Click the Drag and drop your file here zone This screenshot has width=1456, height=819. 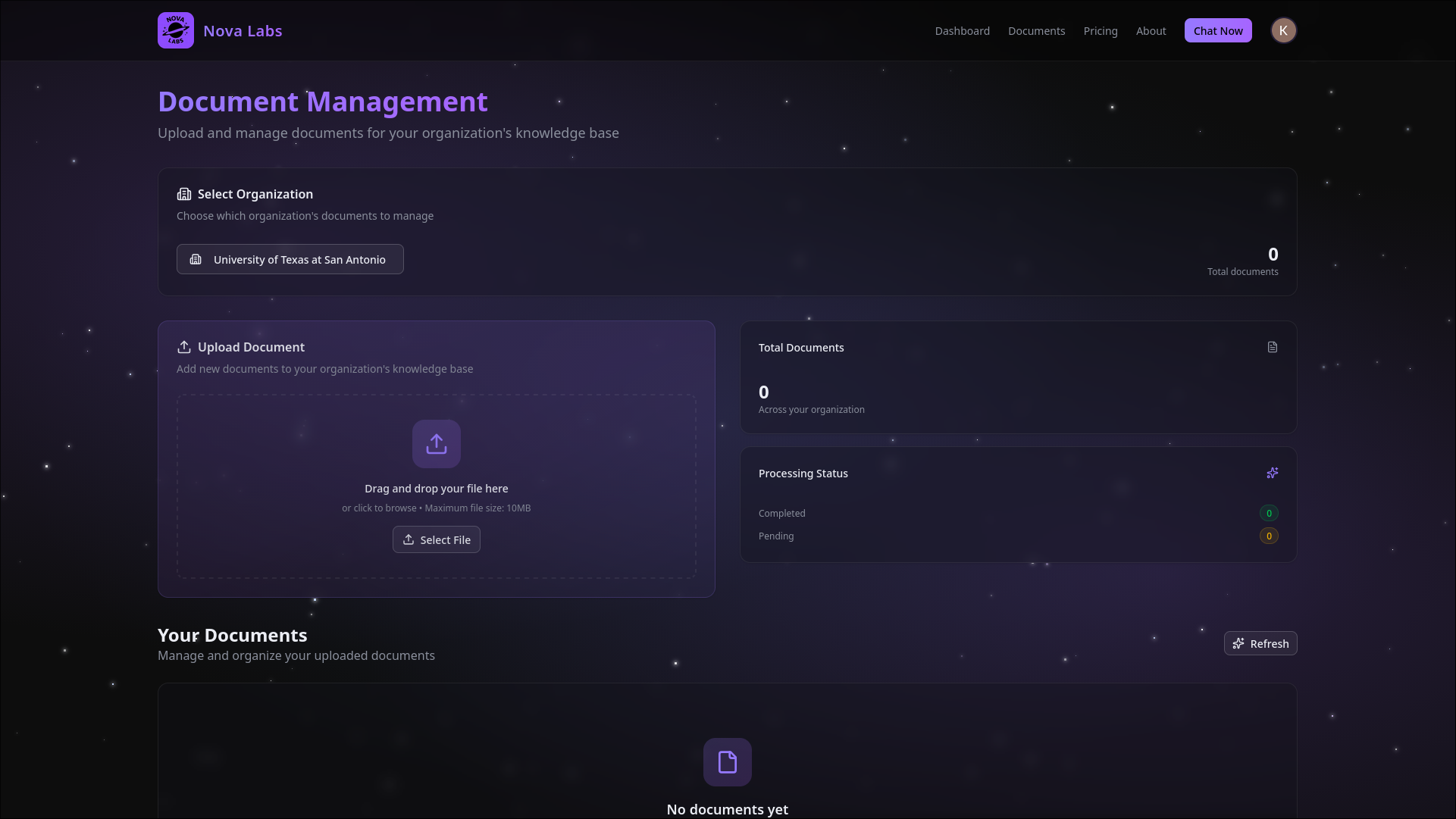click(x=437, y=489)
